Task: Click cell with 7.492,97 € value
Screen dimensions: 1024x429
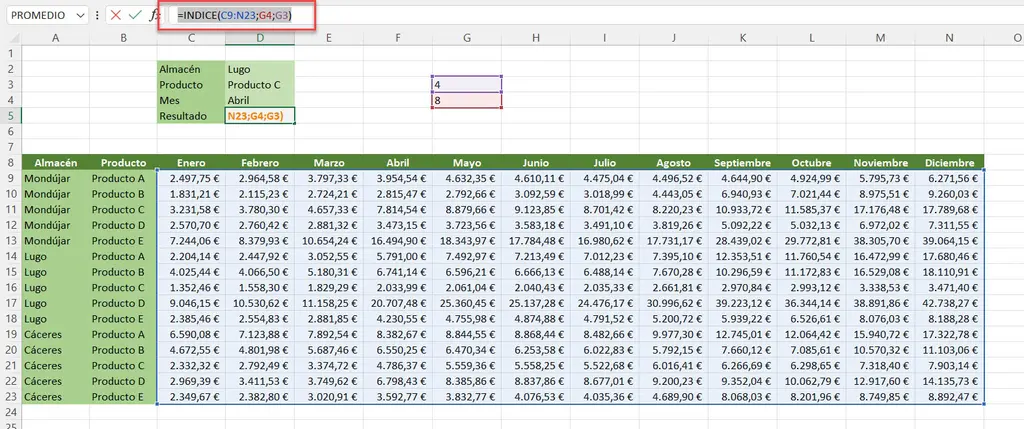Action: 467,256
